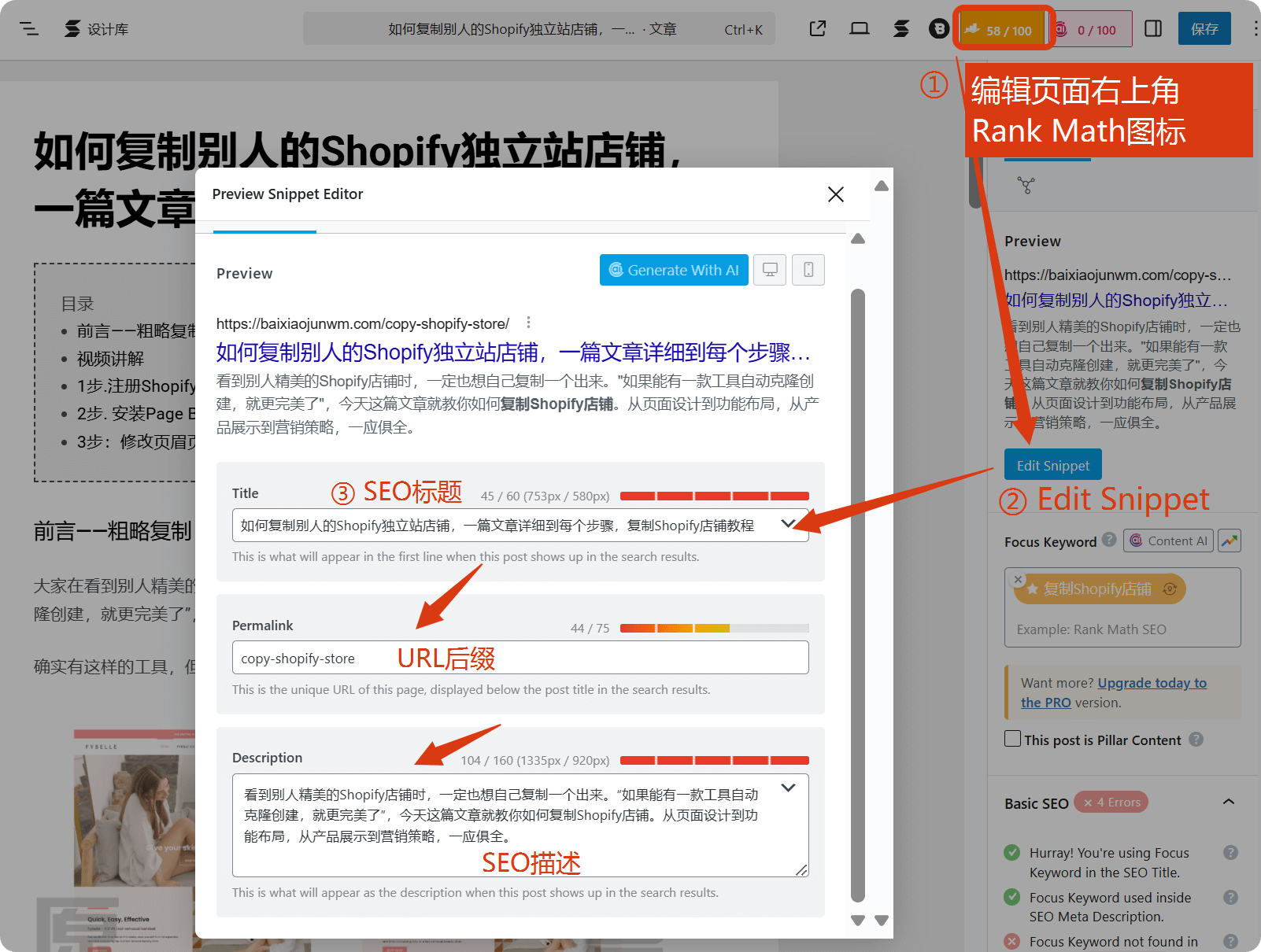This screenshot has height=952, width=1261.
Task: Click the 保存 save button
Action: pos(1204,29)
